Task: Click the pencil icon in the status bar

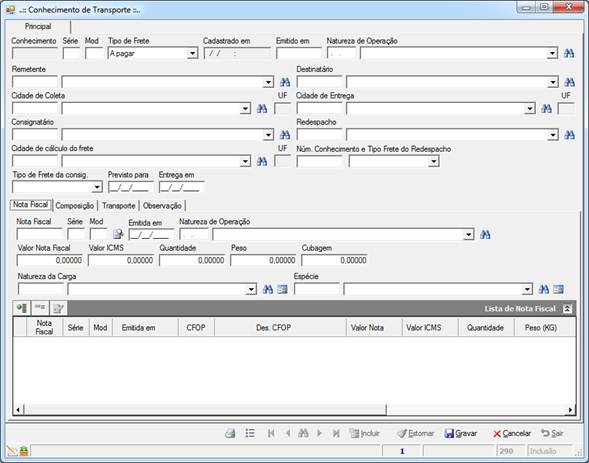Action: point(12,451)
